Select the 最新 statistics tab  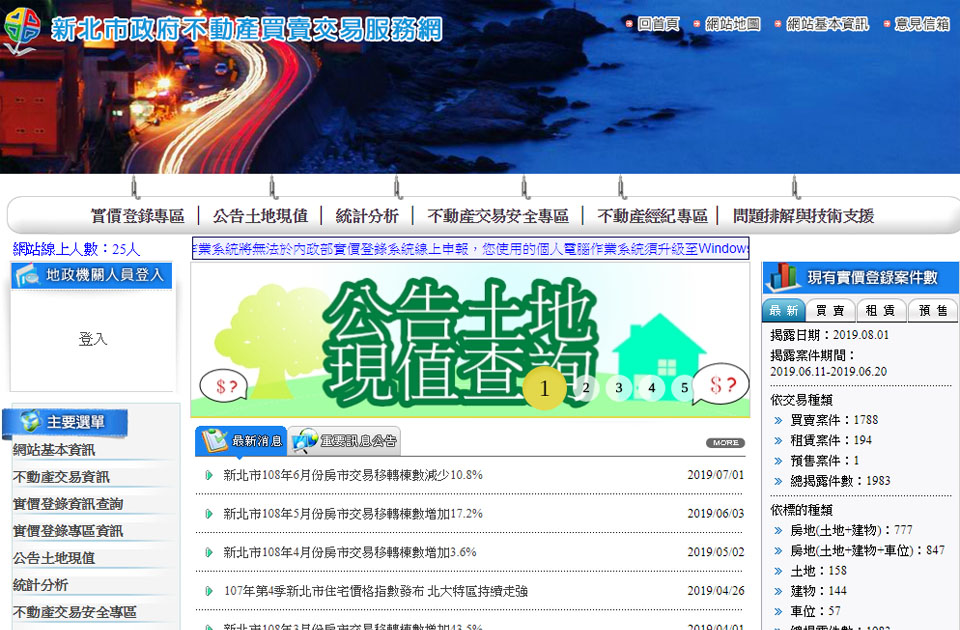pos(784,310)
